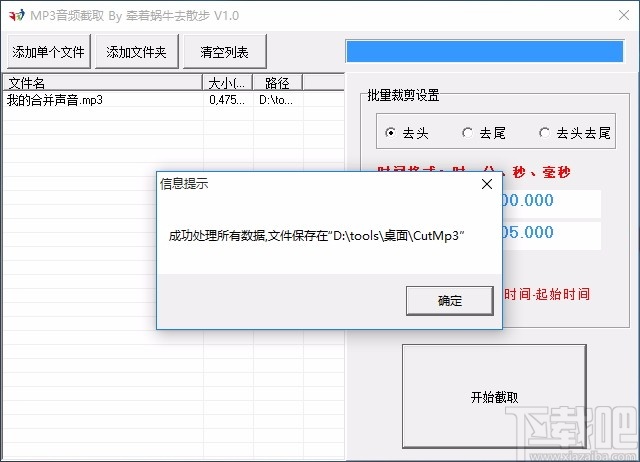The image size is (640, 462).
Task: Click the path cell D:\to...
Action: (x=276, y=100)
